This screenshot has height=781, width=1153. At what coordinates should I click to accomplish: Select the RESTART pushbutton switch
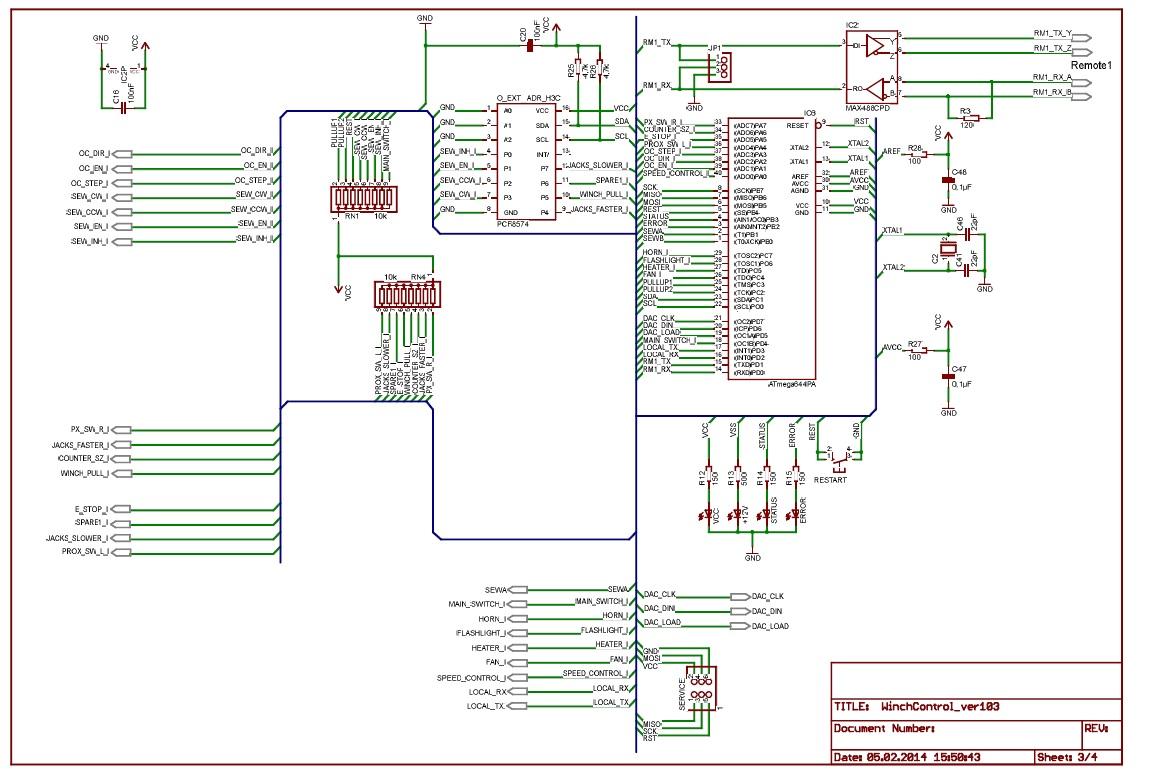point(838,461)
